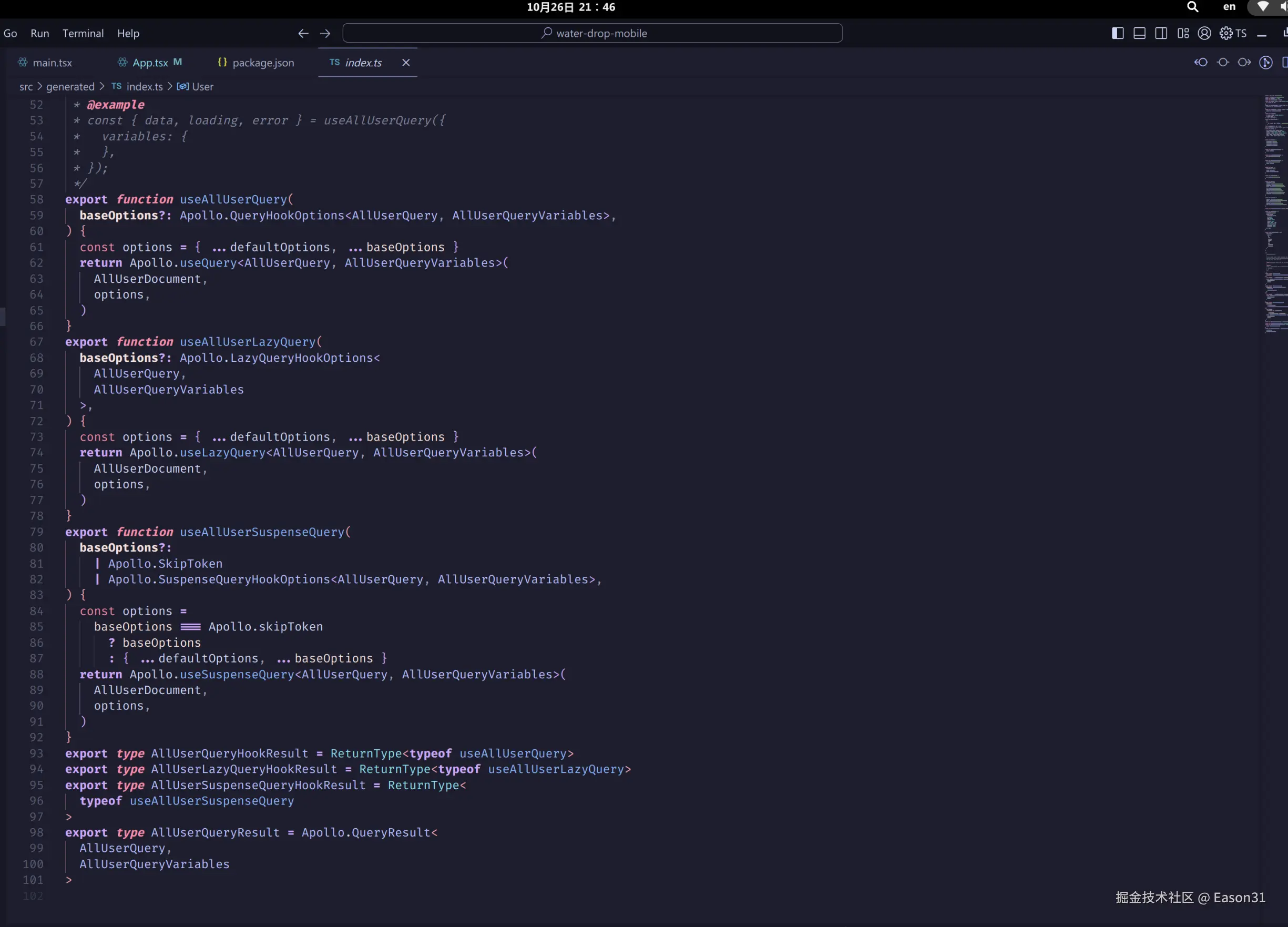This screenshot has height=927, width=1288.
Task: Open the water-drop-mobile command center search
Action: [x=592, y=33]
